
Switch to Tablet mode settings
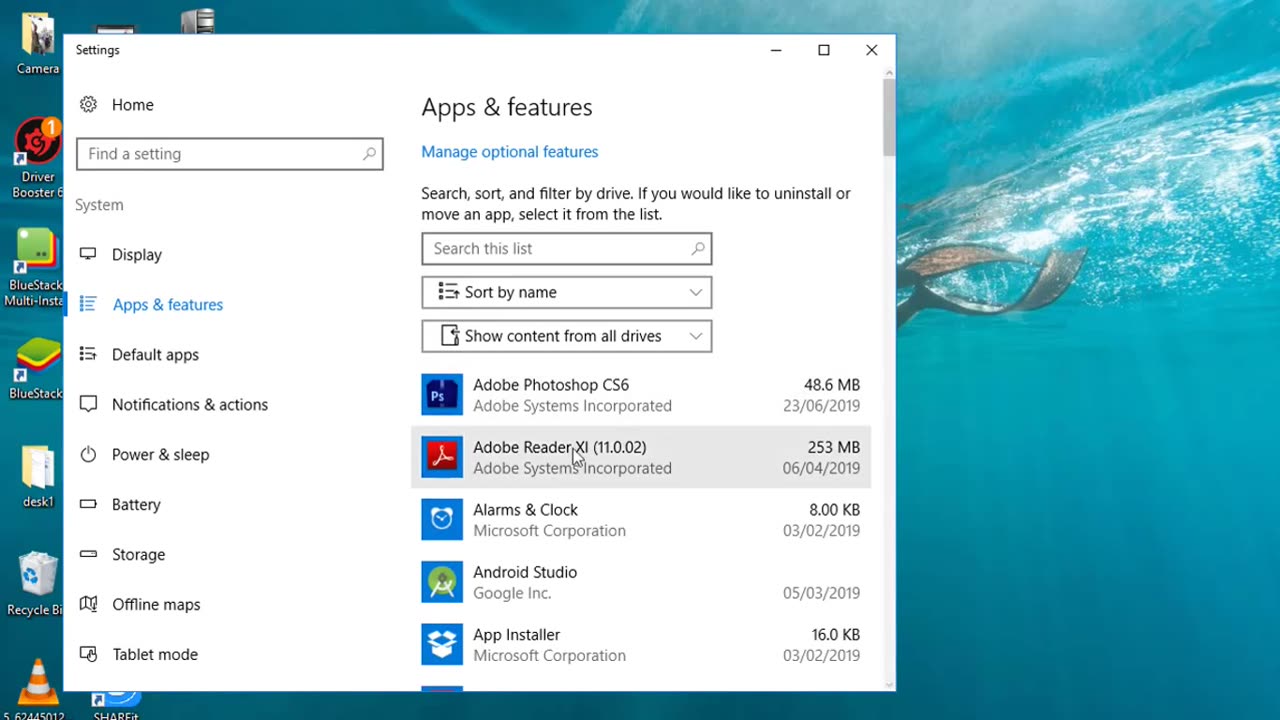click(155, 655)
